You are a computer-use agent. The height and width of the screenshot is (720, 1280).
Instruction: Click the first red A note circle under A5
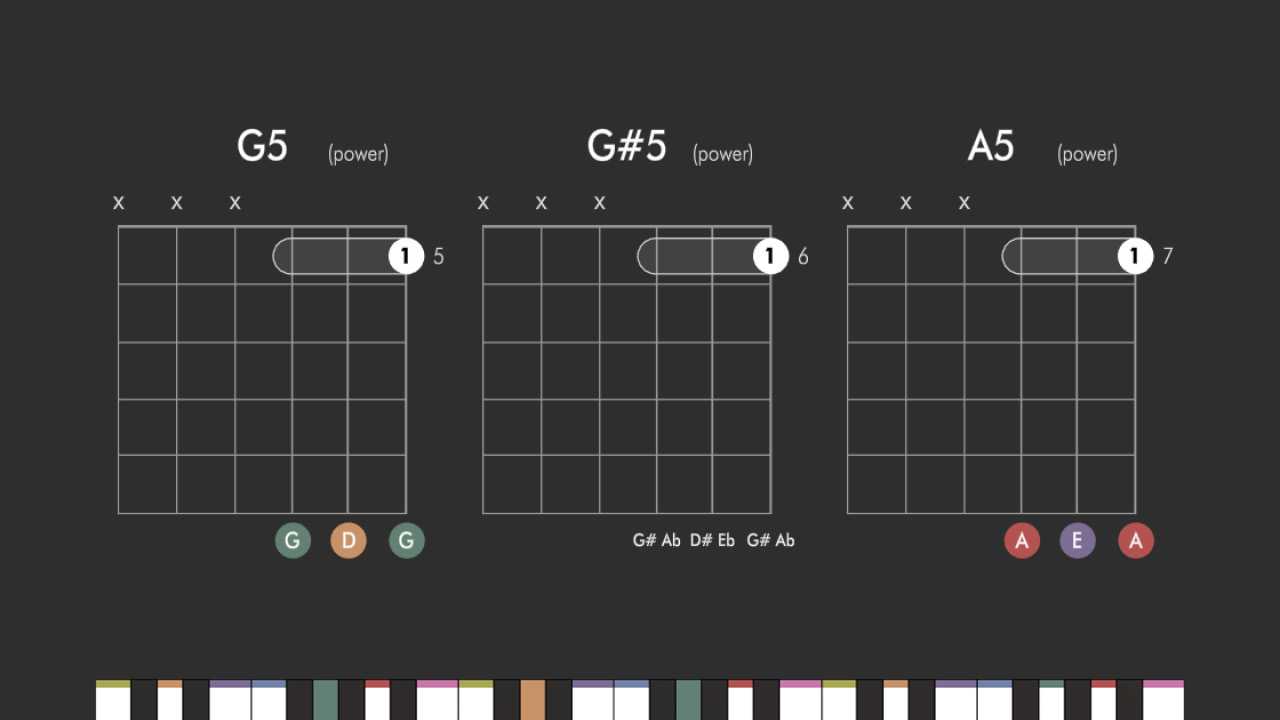[1022, 541]
